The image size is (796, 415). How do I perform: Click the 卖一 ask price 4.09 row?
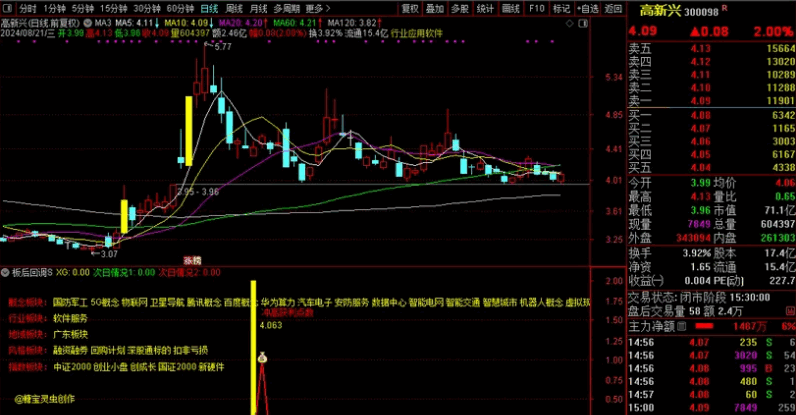click(x=712, y=101)
